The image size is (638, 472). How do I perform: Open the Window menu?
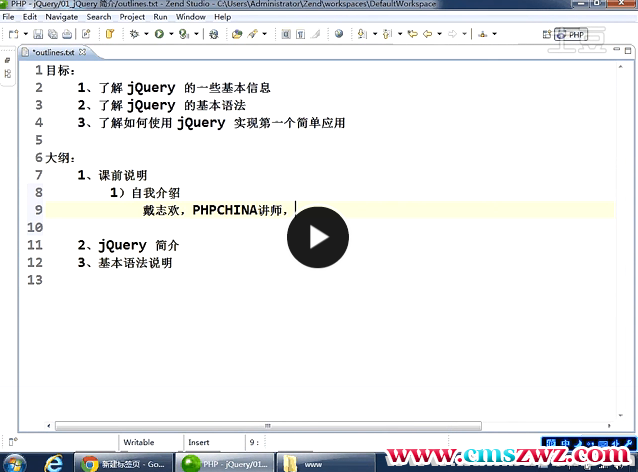191,17
